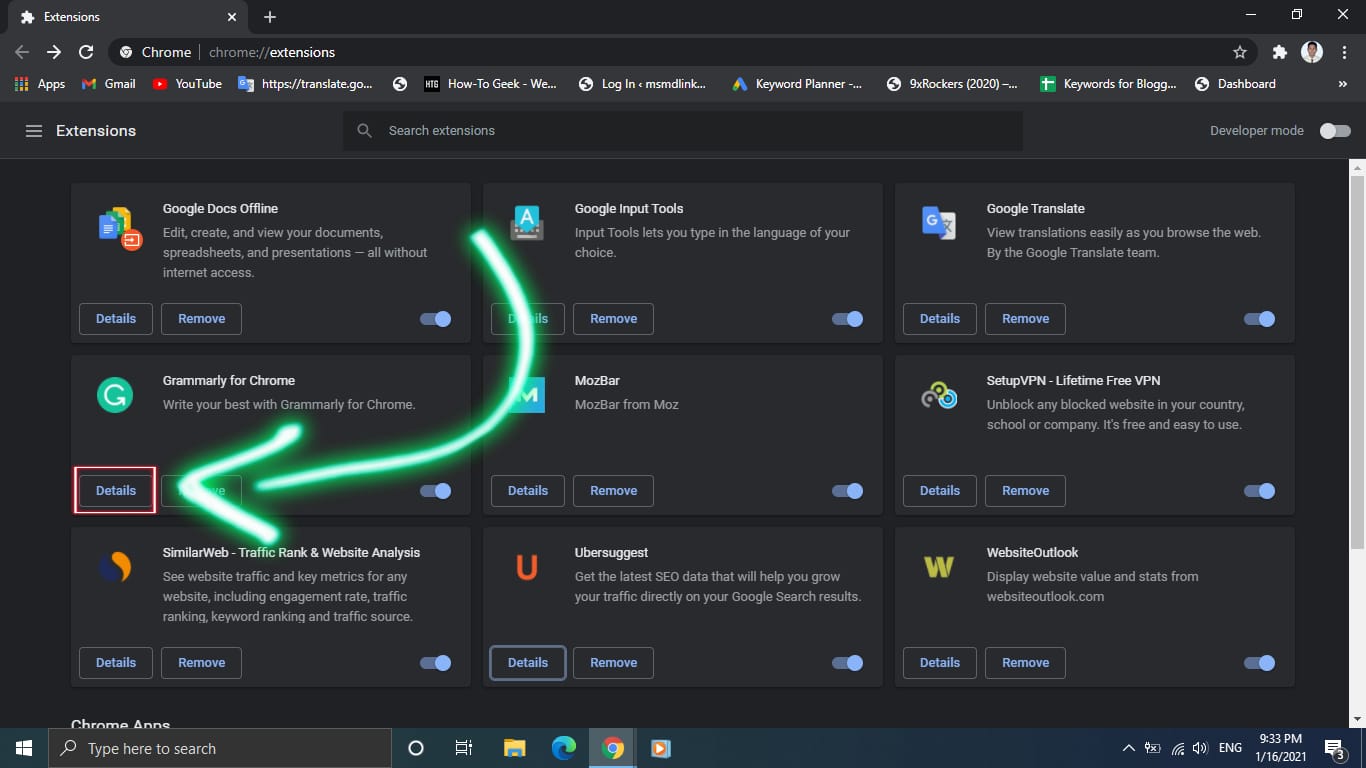The height and width of the screenshot is (768, 1366).
Task: Open the 9xRockers (2020) bookmark
Action: (952, 84)
